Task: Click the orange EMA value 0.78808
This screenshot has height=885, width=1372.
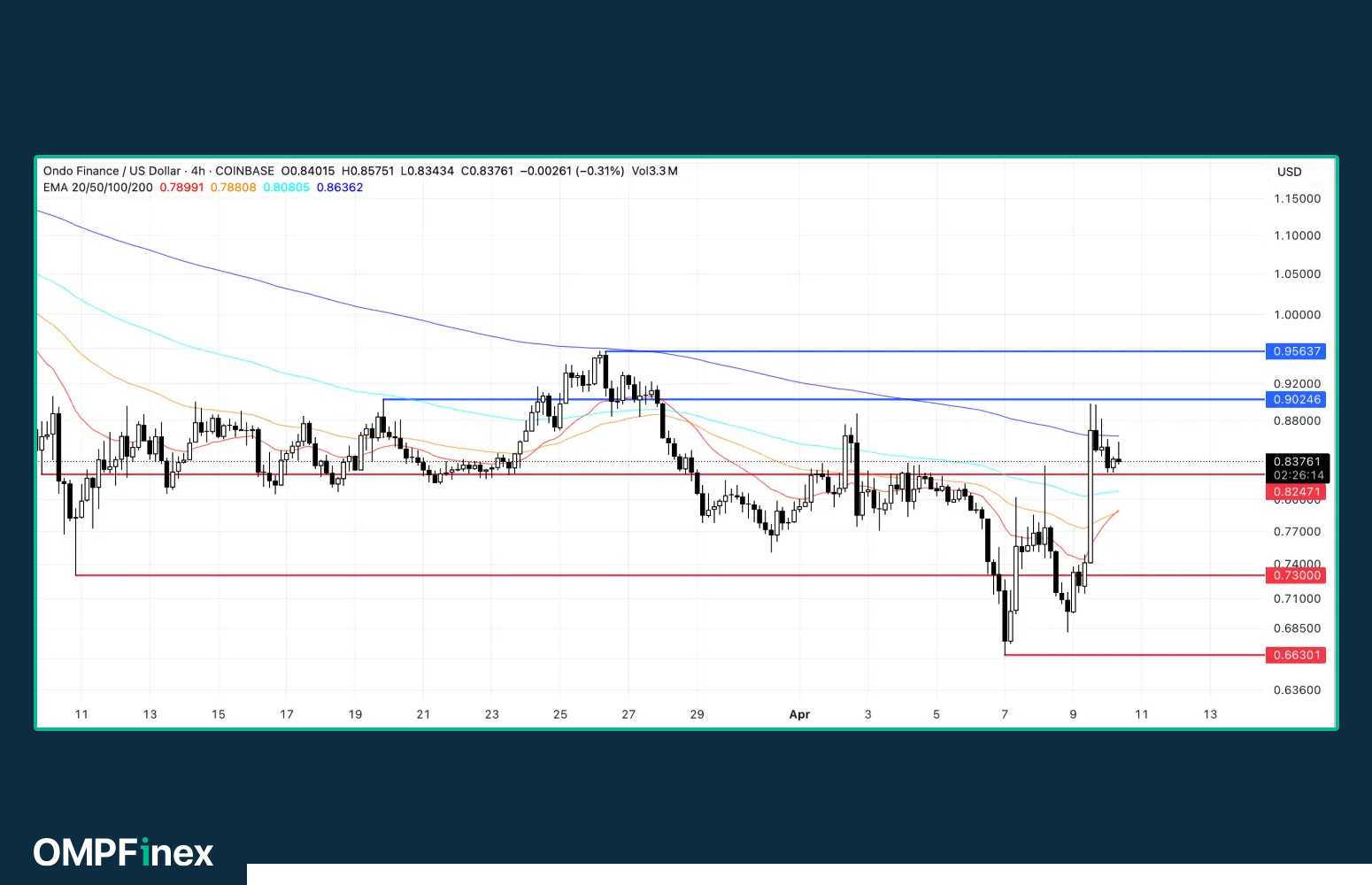Action: point(233,188)
